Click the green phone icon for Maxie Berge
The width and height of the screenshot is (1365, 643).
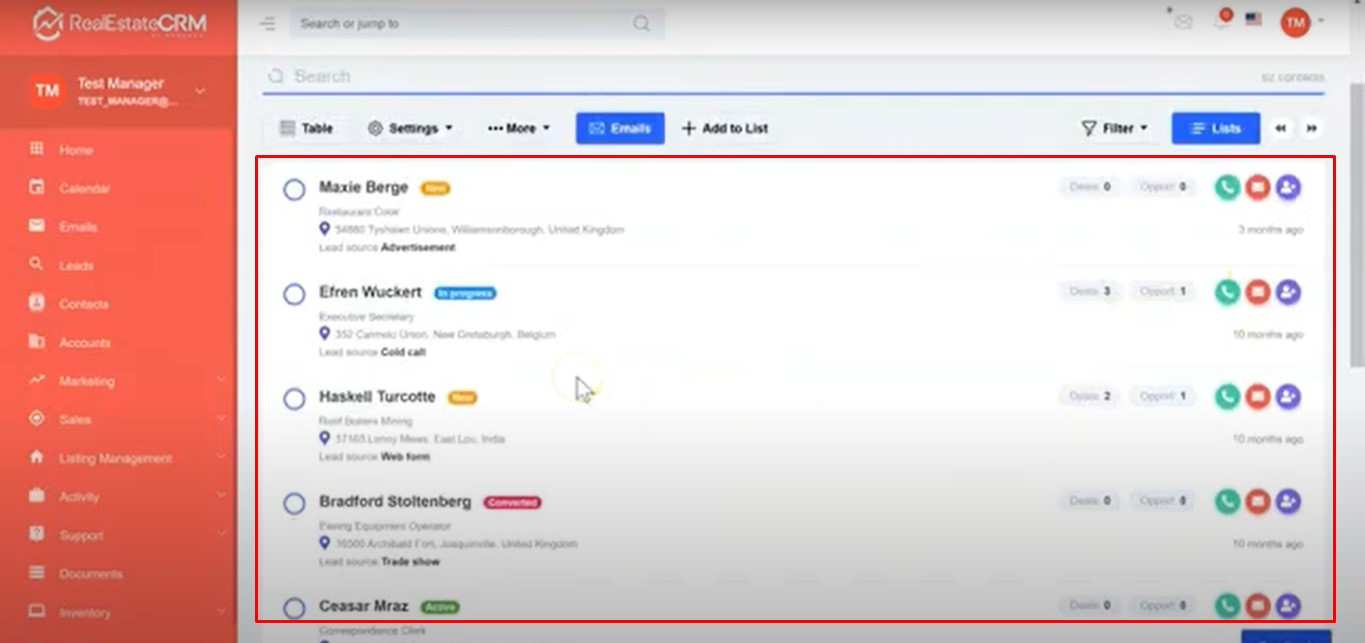(1227, 188)
